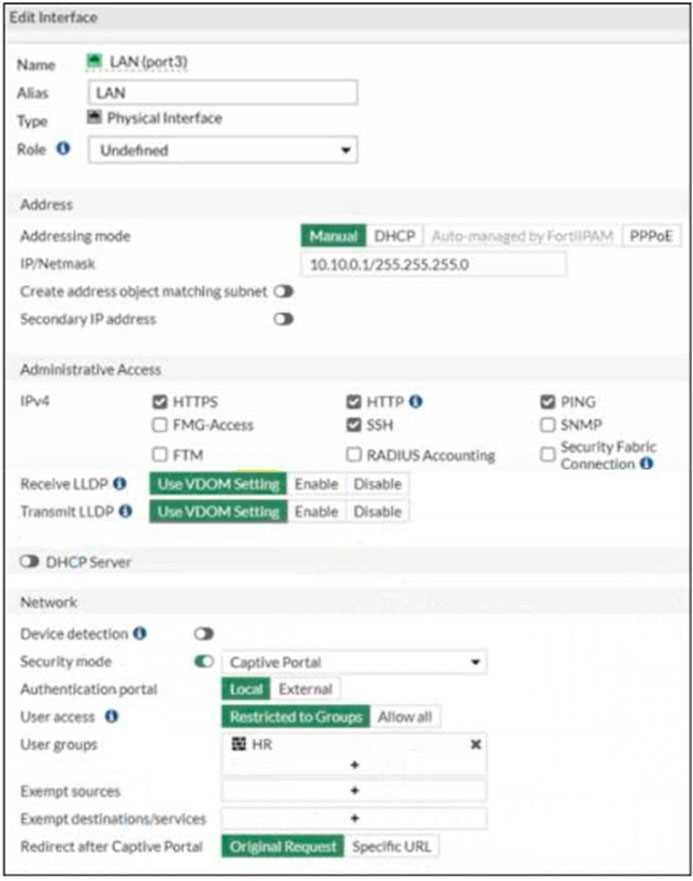Add a user group with plus icon
Viewport: 693px width, 881px height.
[354, 765]
